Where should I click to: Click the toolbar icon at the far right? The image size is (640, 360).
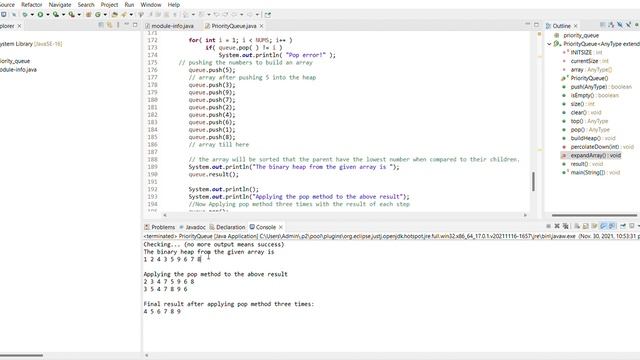(267, 15)
